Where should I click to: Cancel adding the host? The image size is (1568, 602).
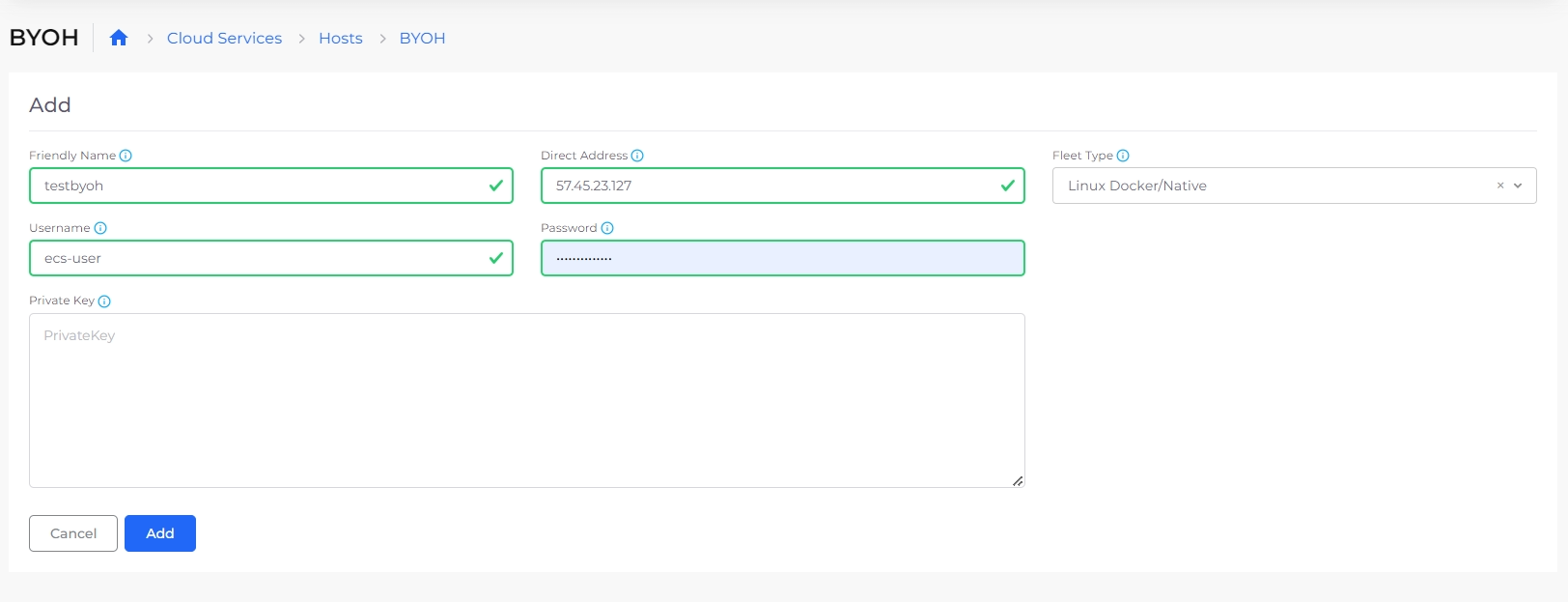coord(73,533)
